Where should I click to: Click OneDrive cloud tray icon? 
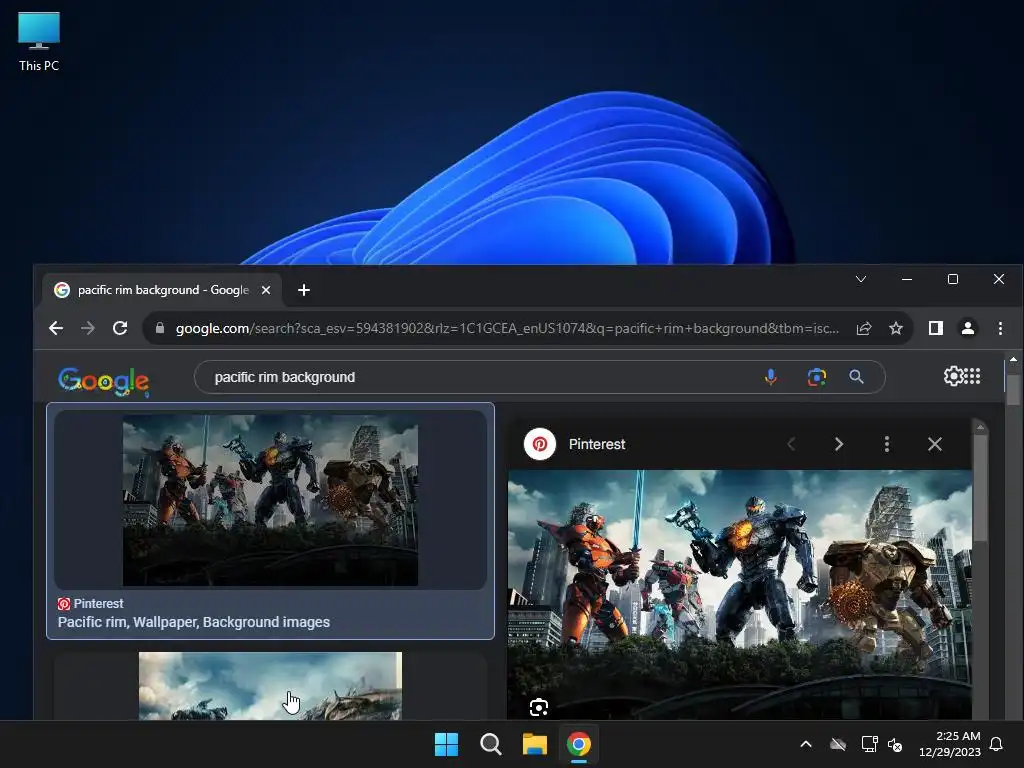pyautogui.click(x=838, y=744)
